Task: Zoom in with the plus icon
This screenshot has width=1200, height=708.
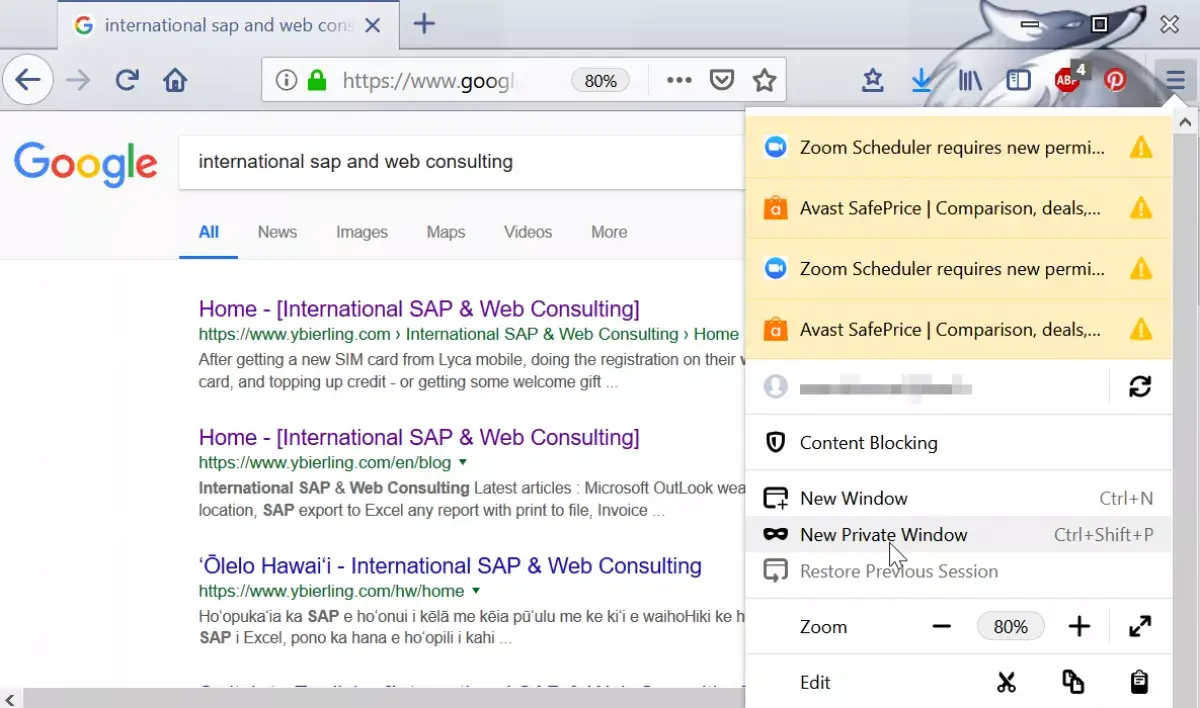Action: [1079, 627]
